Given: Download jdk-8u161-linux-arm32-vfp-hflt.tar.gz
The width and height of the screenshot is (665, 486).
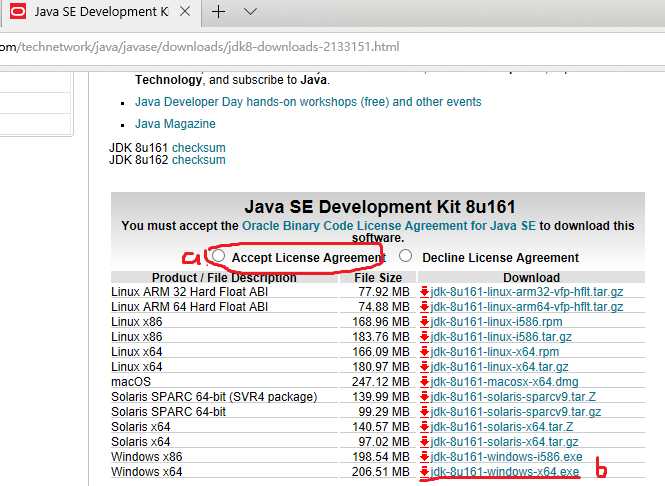Looking at the screenshot, I should click(527, 292).
